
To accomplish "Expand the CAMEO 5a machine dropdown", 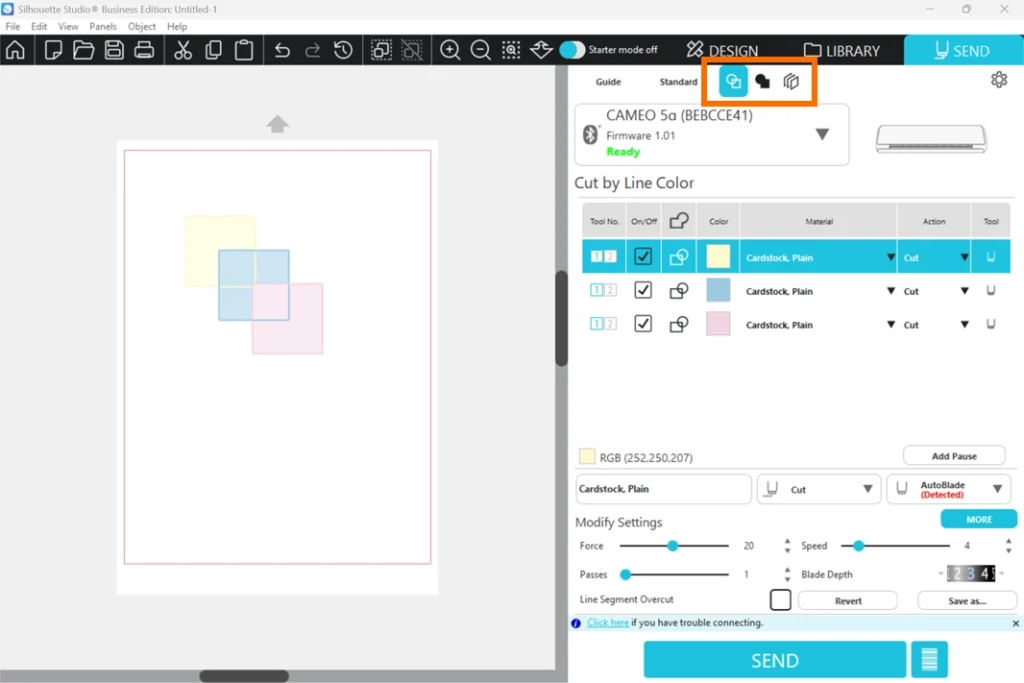I will pos(822,134).
